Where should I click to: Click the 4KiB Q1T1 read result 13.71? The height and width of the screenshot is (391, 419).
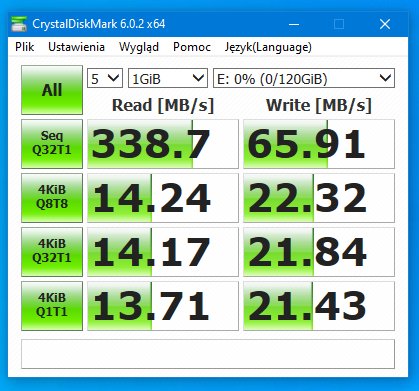click(x=163, y=306)
